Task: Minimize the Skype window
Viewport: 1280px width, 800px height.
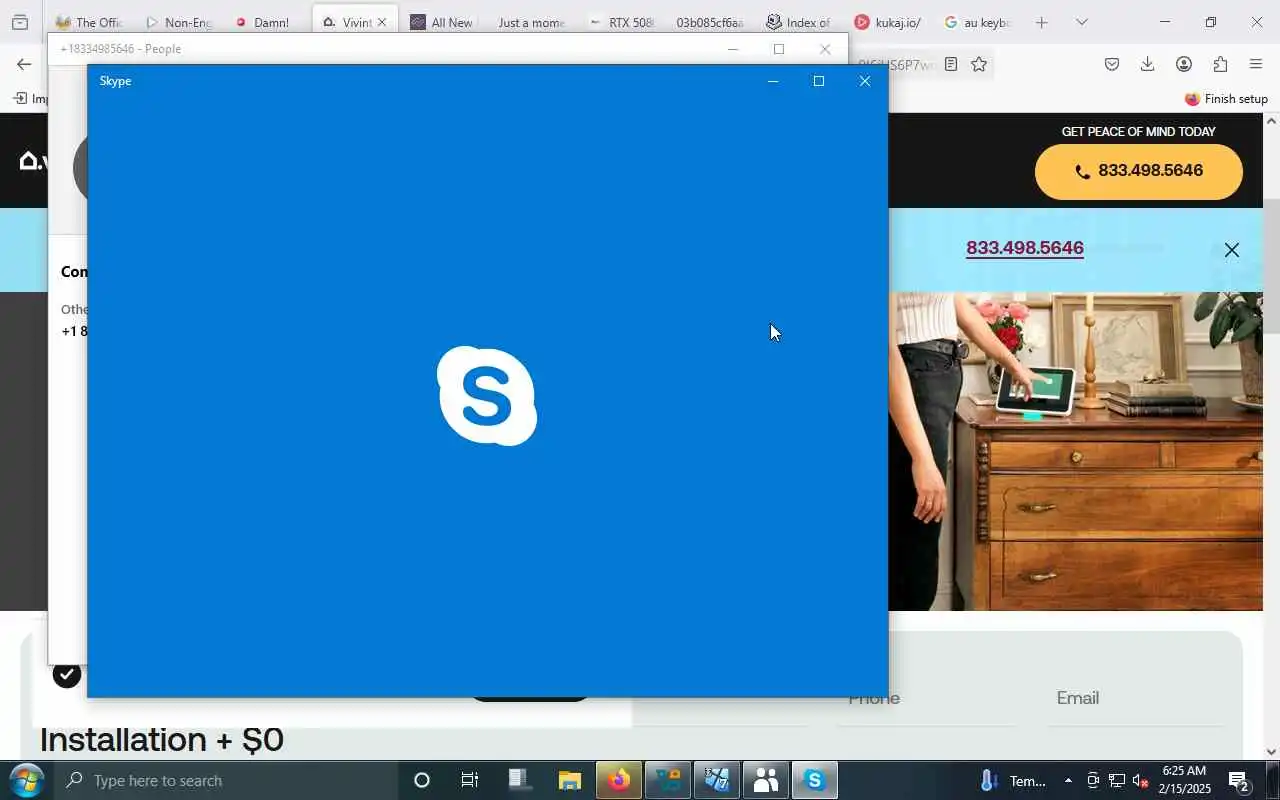Action: click(x=772, y=81)
